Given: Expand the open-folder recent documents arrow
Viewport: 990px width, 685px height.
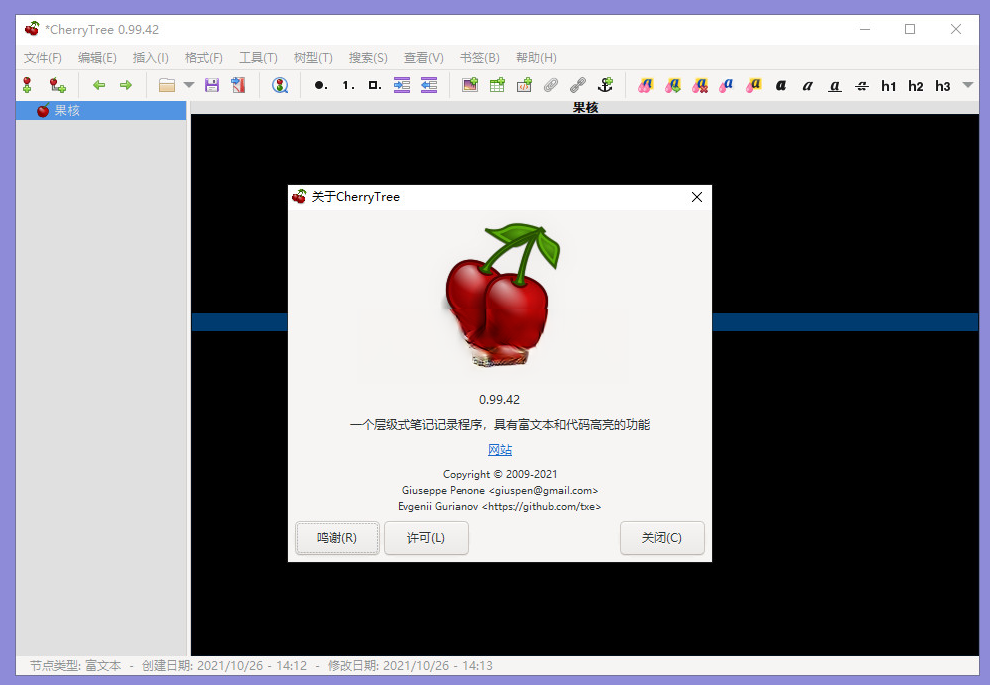Looking at the screenshot, I should pos(189,86).
